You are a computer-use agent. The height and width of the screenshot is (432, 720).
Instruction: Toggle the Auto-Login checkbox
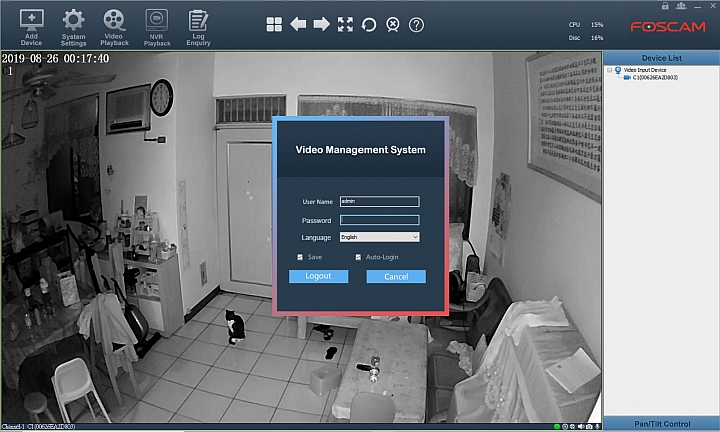coord(358,257)
